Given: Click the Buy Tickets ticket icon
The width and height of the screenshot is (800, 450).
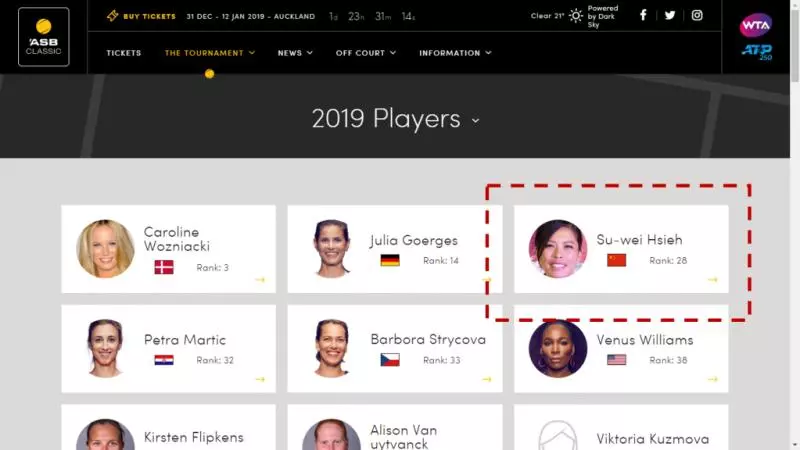Looking at the screenshot, I should (x=112, y=16).
